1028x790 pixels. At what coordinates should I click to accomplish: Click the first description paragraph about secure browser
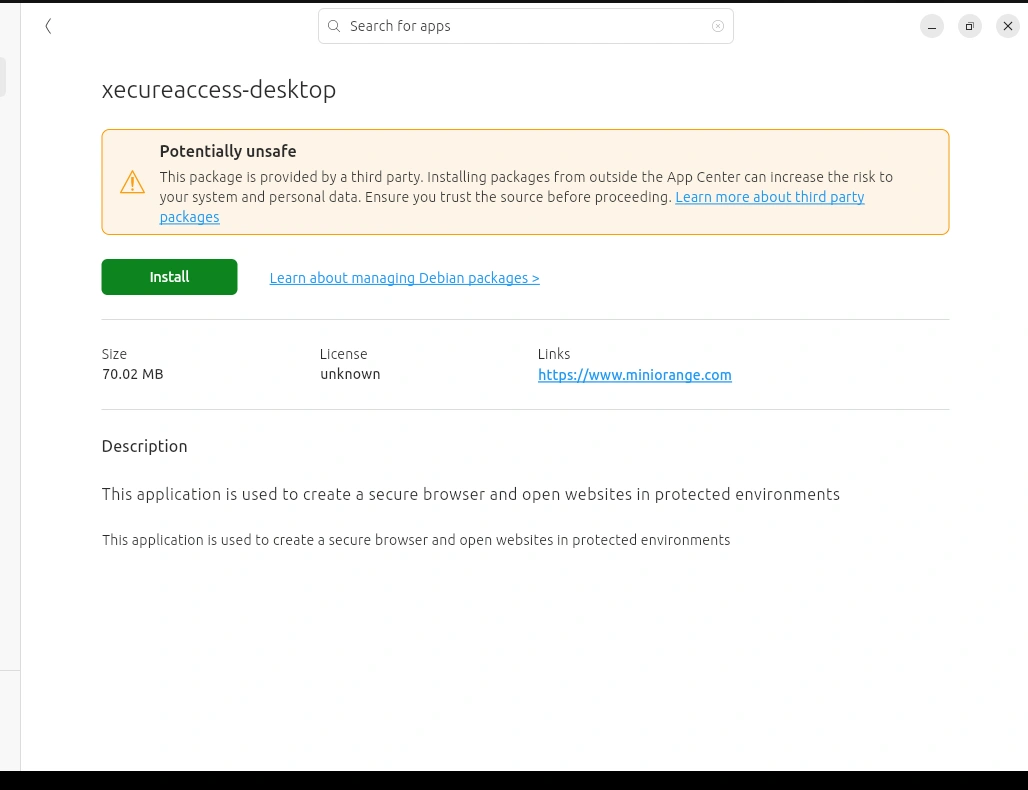click(470, 494)
